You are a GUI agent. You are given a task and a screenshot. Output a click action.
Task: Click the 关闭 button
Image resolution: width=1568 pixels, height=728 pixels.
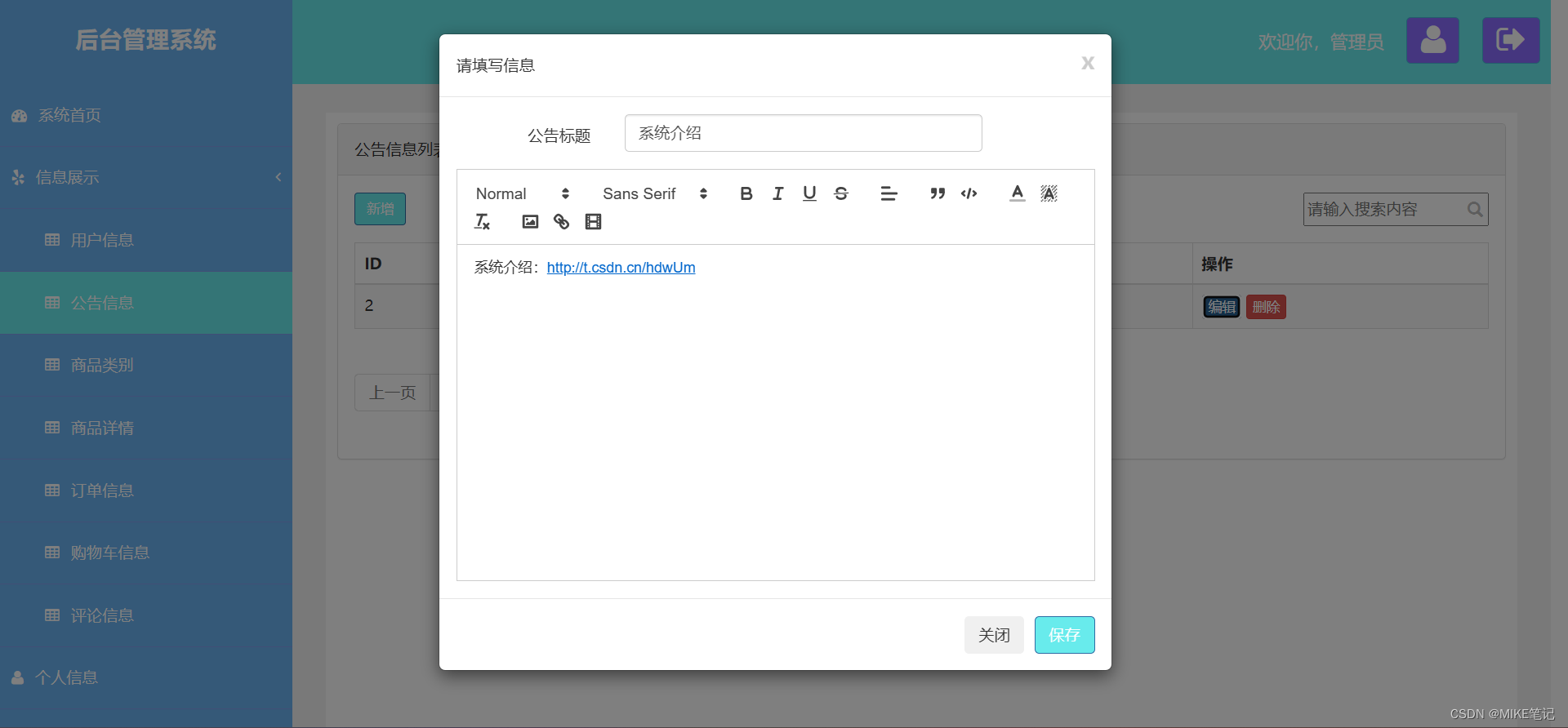coord(994,635)
